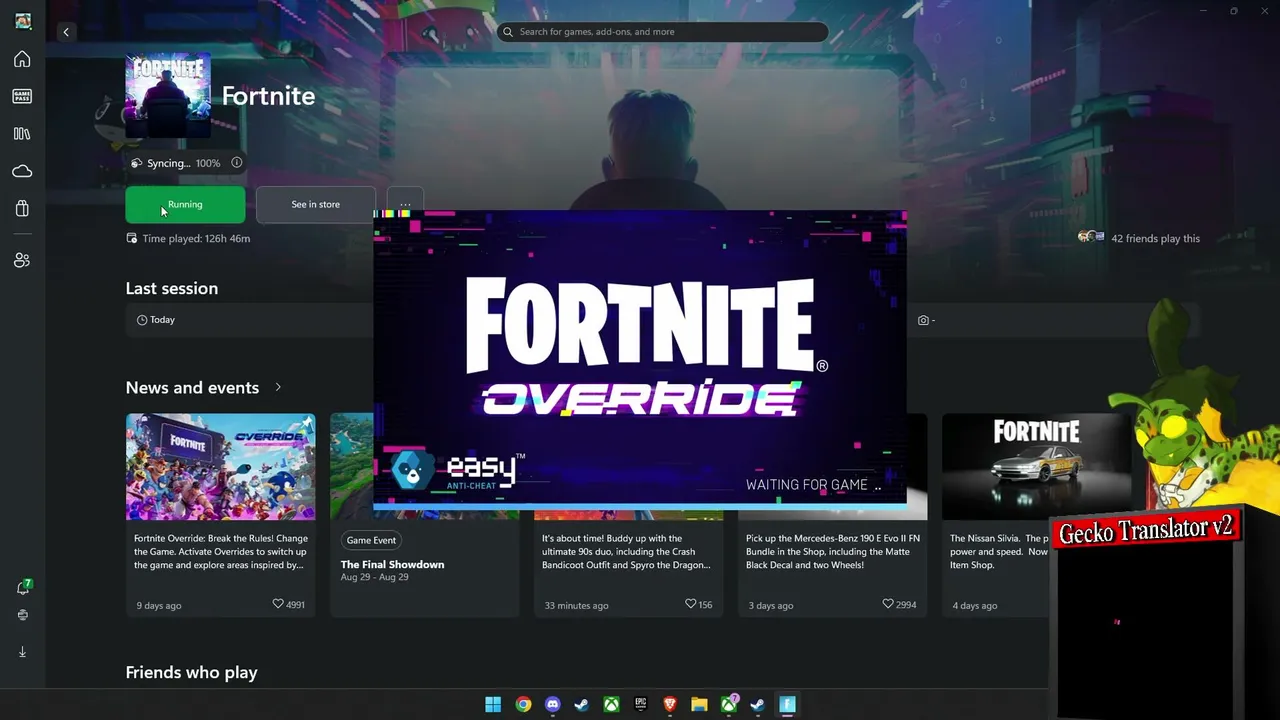The height and width of the screenshot is (720, 1280).
Task: Open the Fortnite cover art thumbnail
Action: point(168,96)
